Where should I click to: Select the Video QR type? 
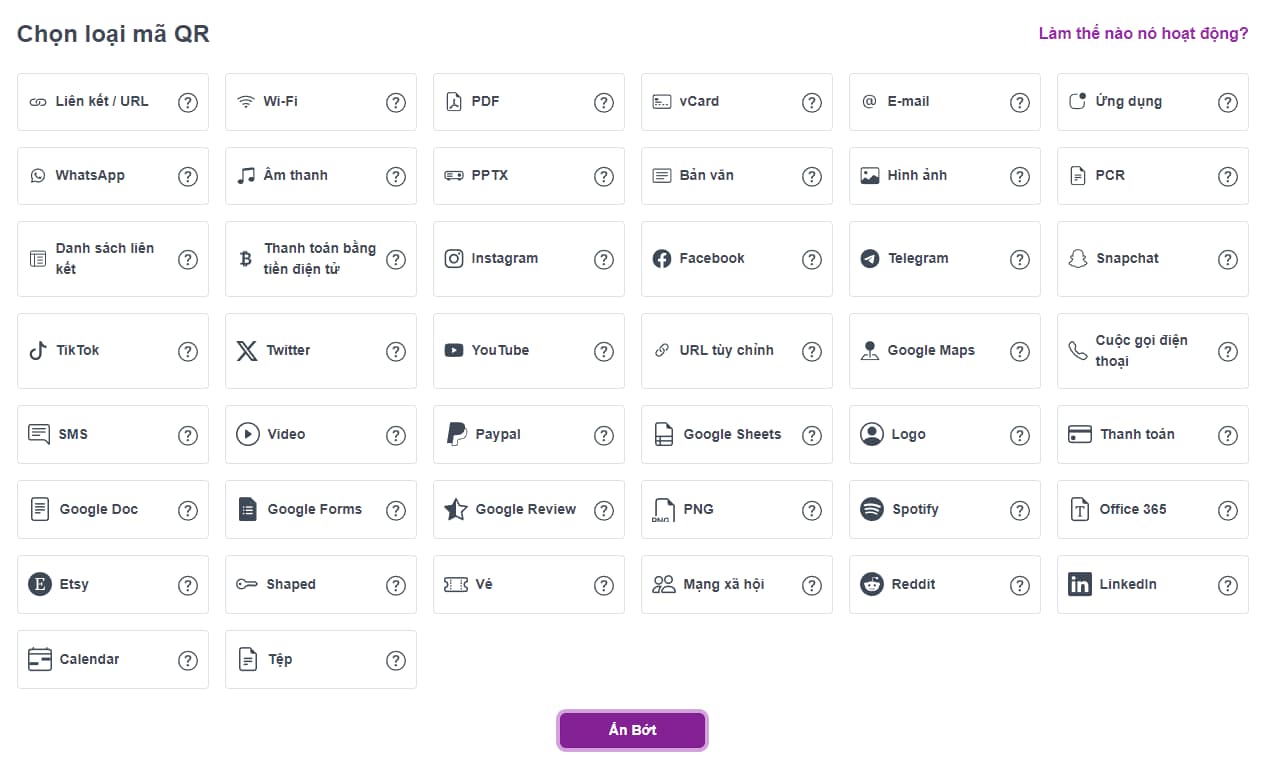321,435
